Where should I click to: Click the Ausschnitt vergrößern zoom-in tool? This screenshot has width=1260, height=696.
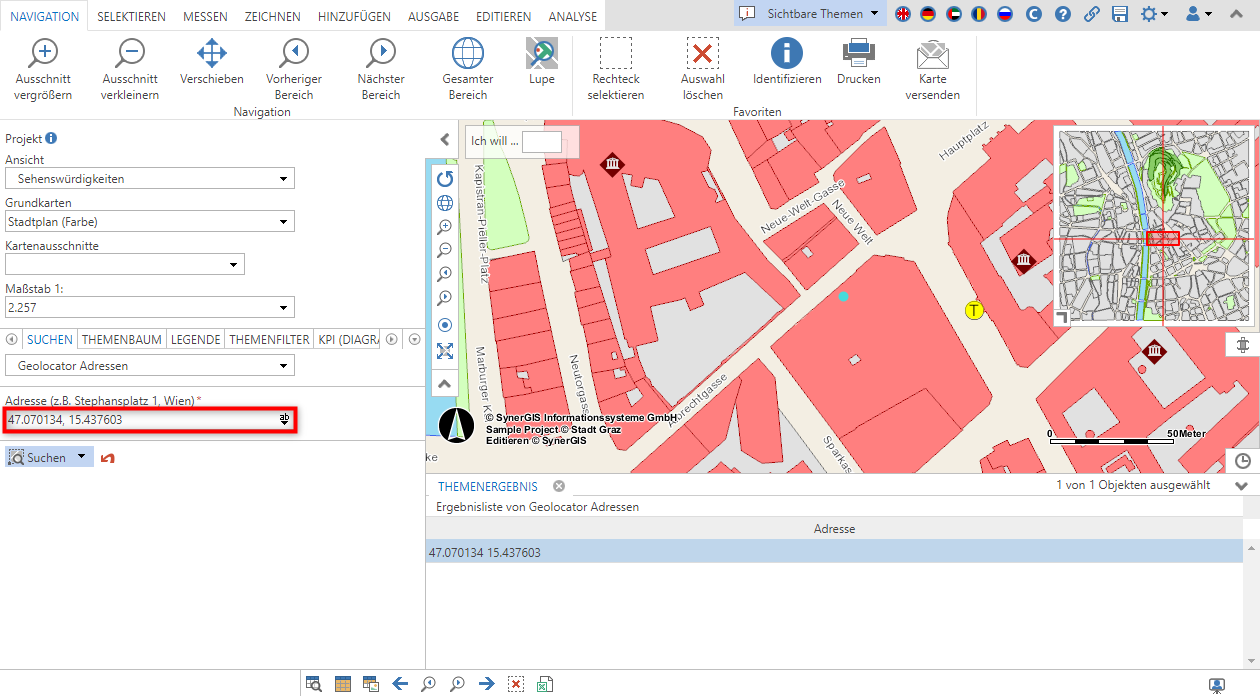[x=44, y=70]
